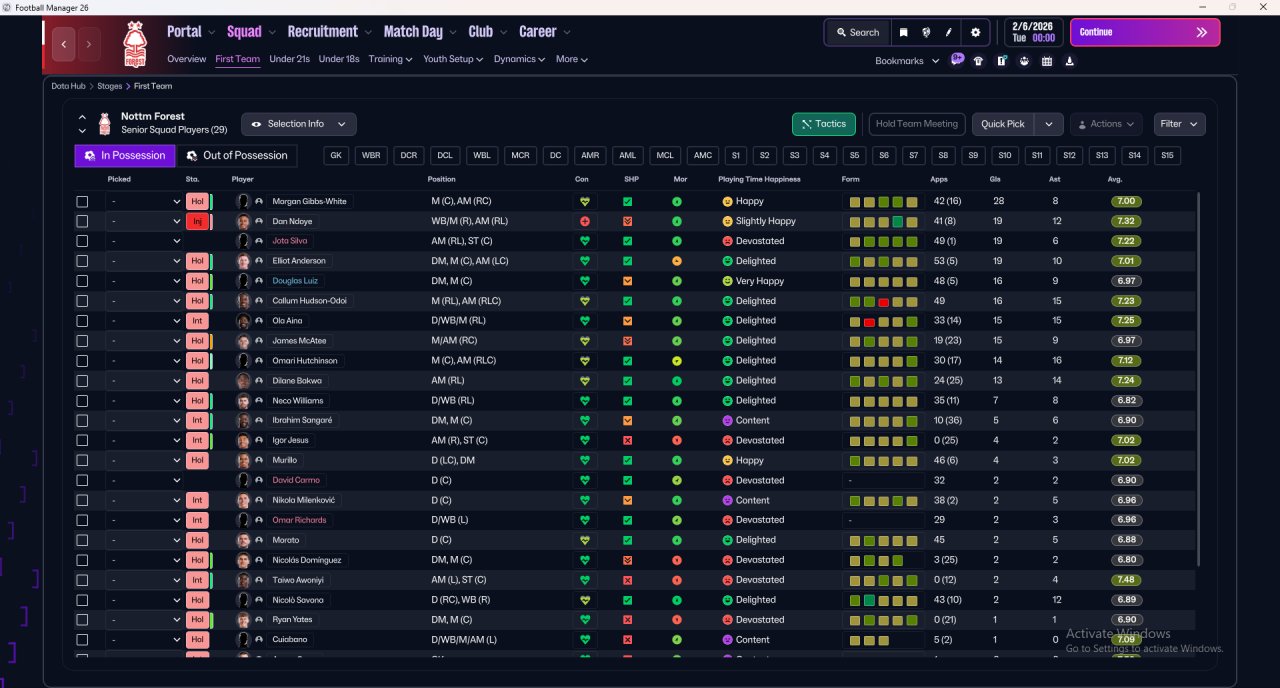Screen dimensions: 1280x688
Task: Open the messages speech bubble icon
Action: point(957,60)
